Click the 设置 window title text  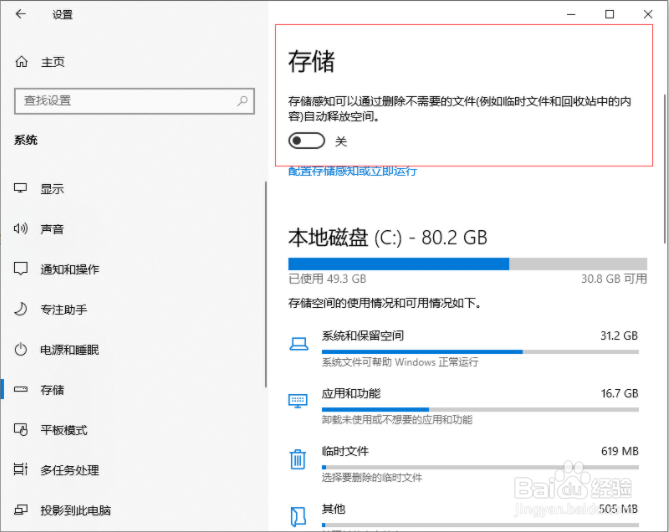click(62, 15)
